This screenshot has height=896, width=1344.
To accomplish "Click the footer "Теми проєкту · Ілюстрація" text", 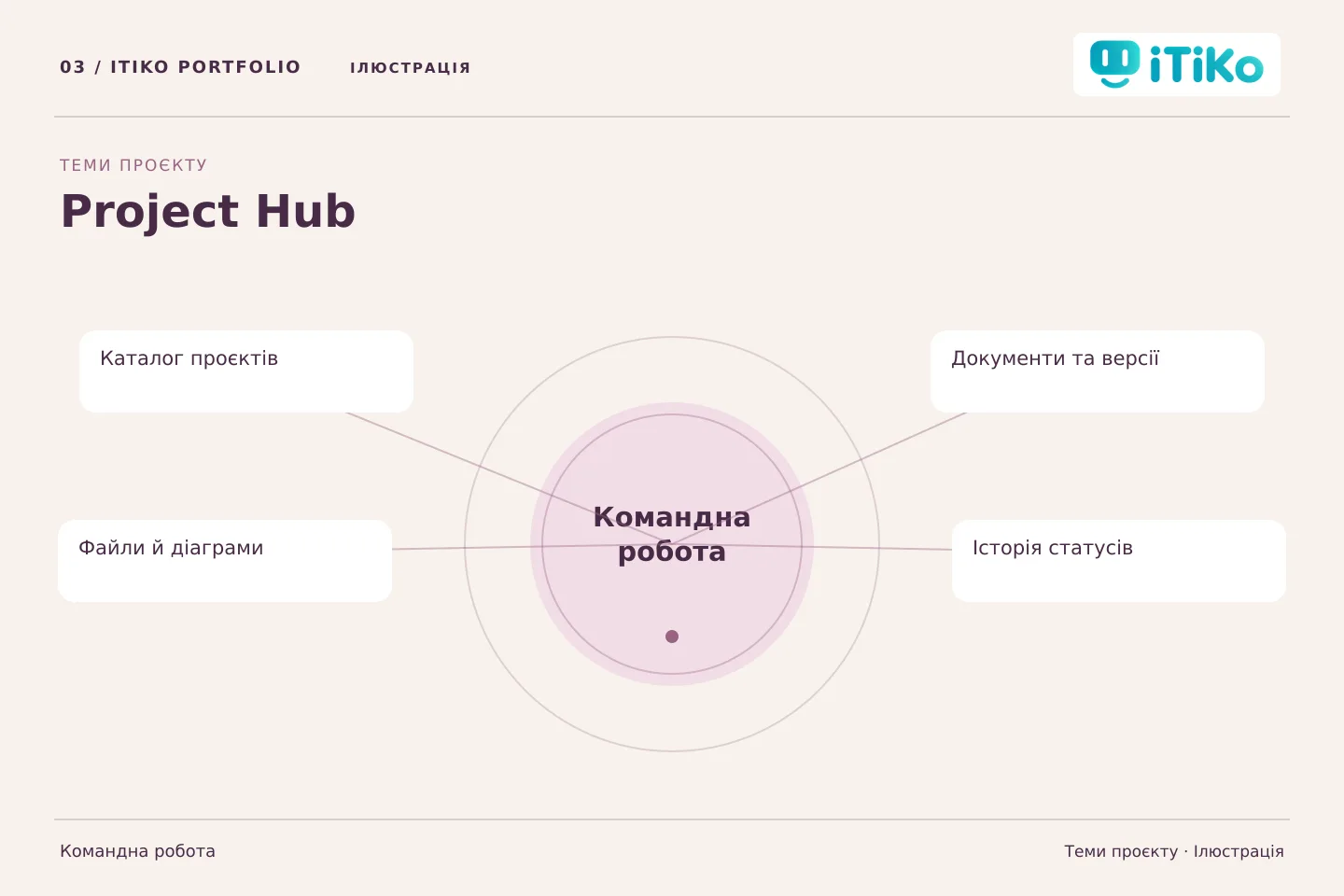I will [1174, 851].
